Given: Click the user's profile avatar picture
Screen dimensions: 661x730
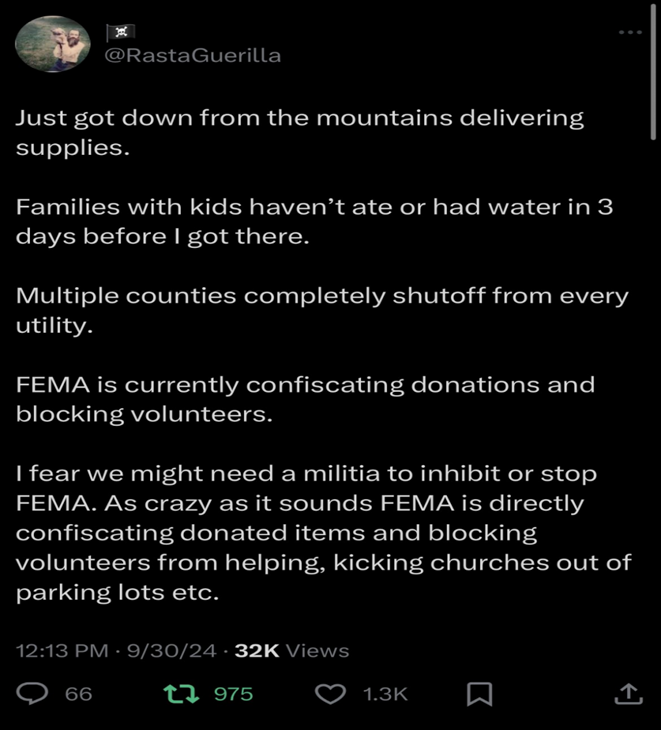Looking at the screenshot, I should click(x=53, y=44).
